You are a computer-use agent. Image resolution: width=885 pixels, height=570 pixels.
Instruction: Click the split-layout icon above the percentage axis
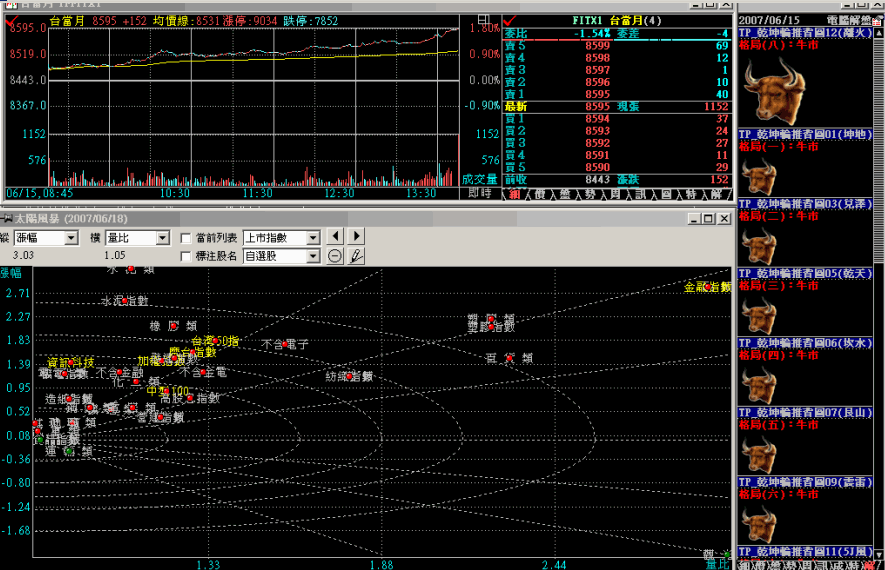[x=483, y=19]
